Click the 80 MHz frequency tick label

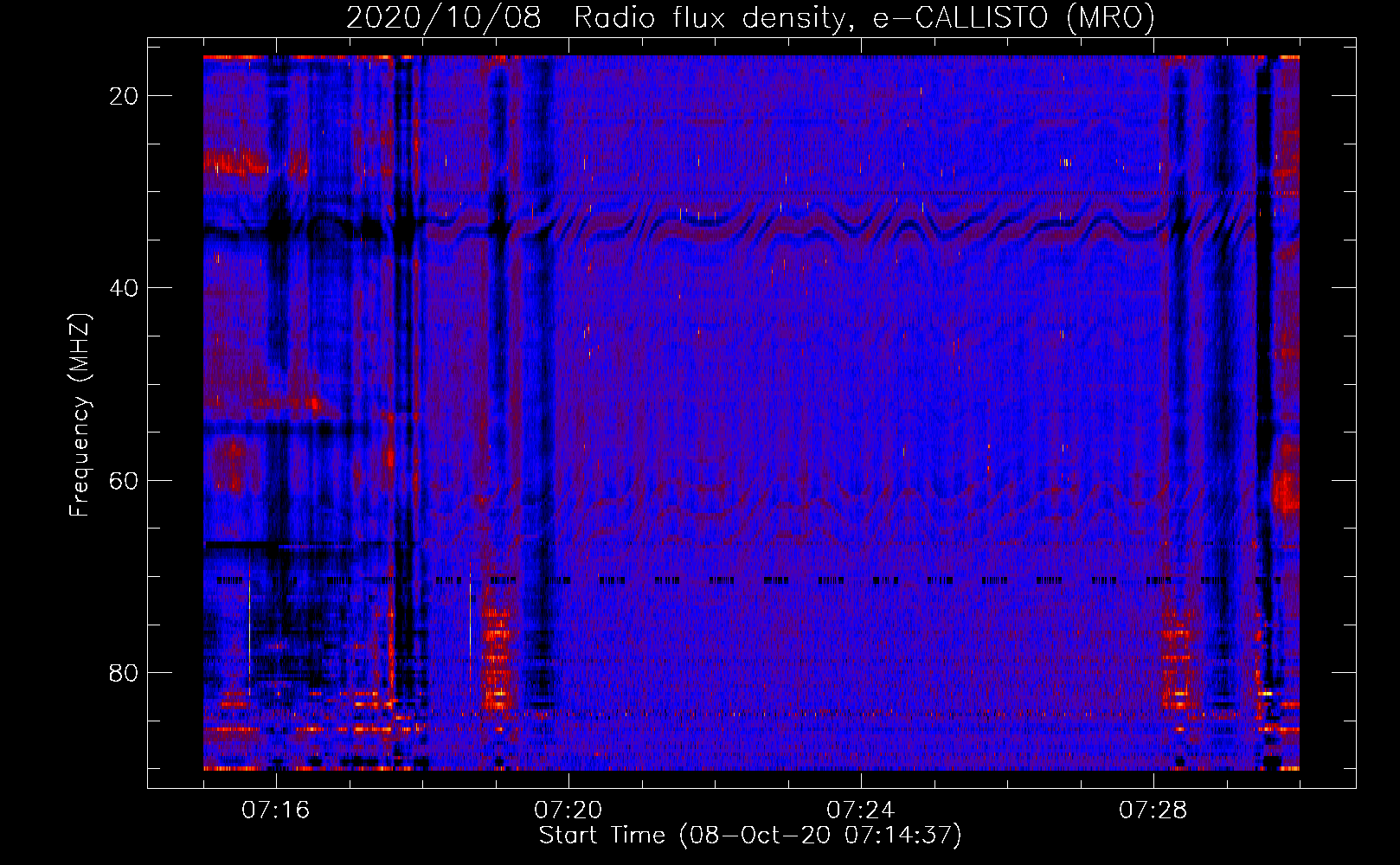point(125,672)
